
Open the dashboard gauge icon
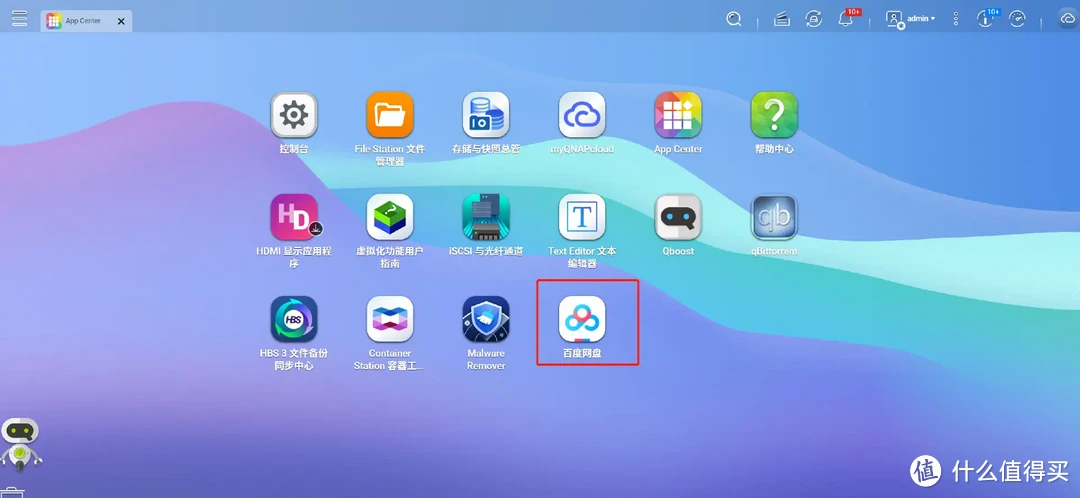(x=1017, y=19)
